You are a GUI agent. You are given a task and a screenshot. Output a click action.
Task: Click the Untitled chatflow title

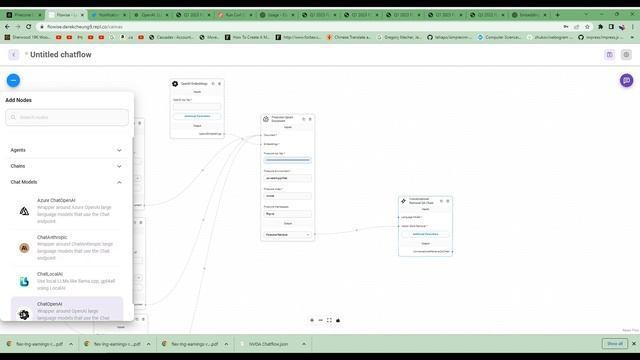(61, 54)
